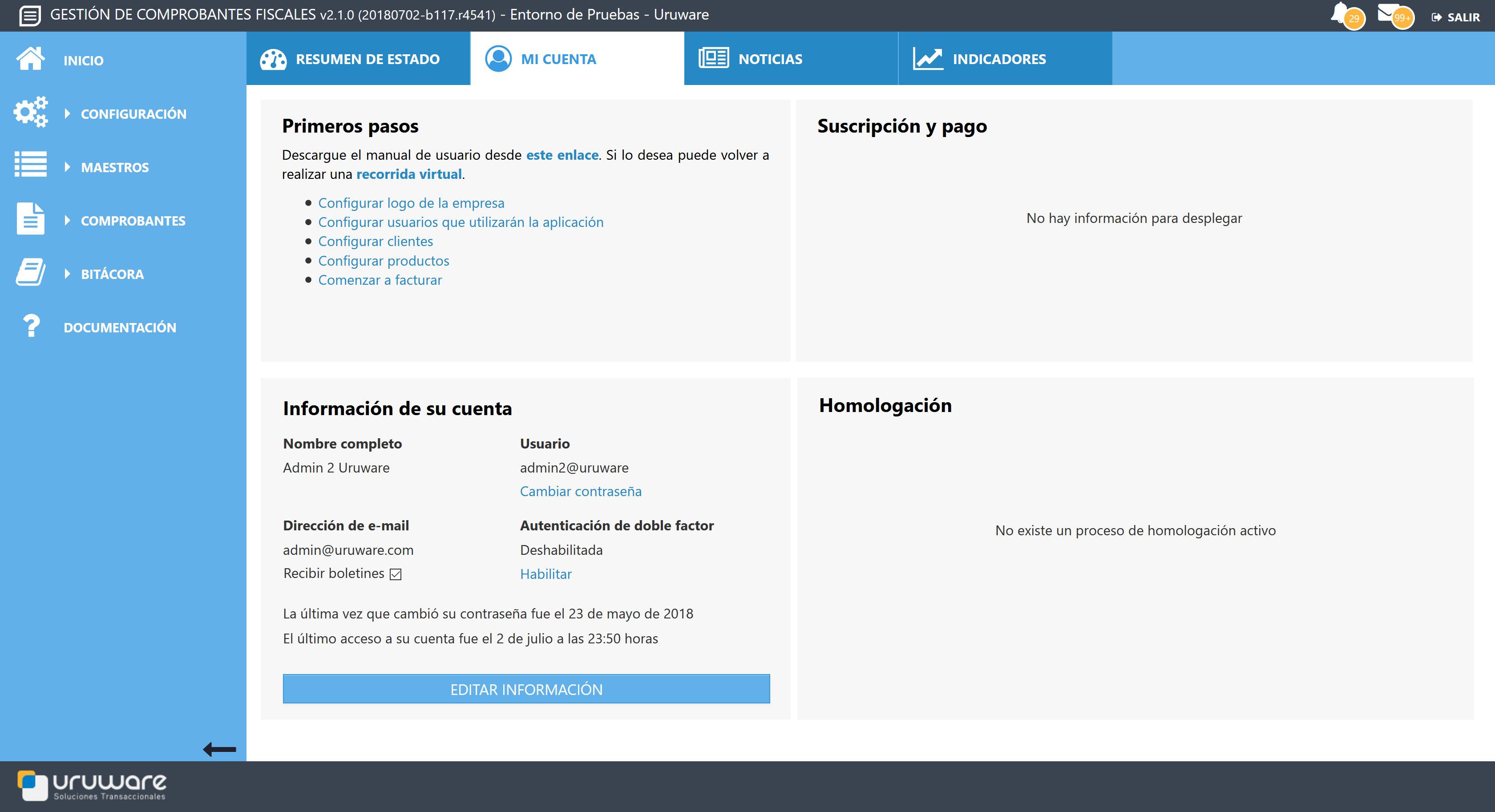Open Documentación via the question mark icon
1495x812 pixels.
tap(30, 325)
